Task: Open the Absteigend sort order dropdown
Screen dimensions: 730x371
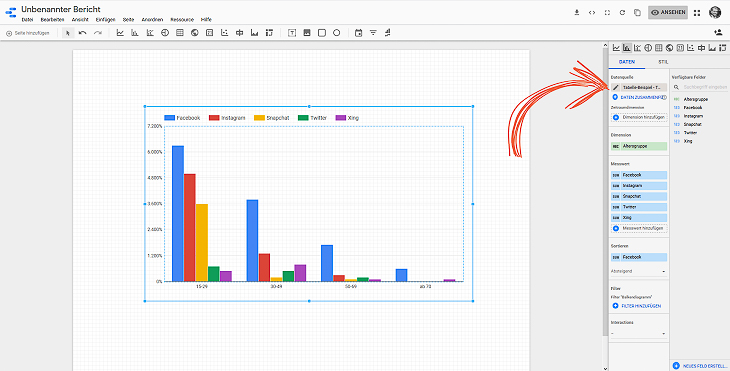Action: (x=638, y=271)
